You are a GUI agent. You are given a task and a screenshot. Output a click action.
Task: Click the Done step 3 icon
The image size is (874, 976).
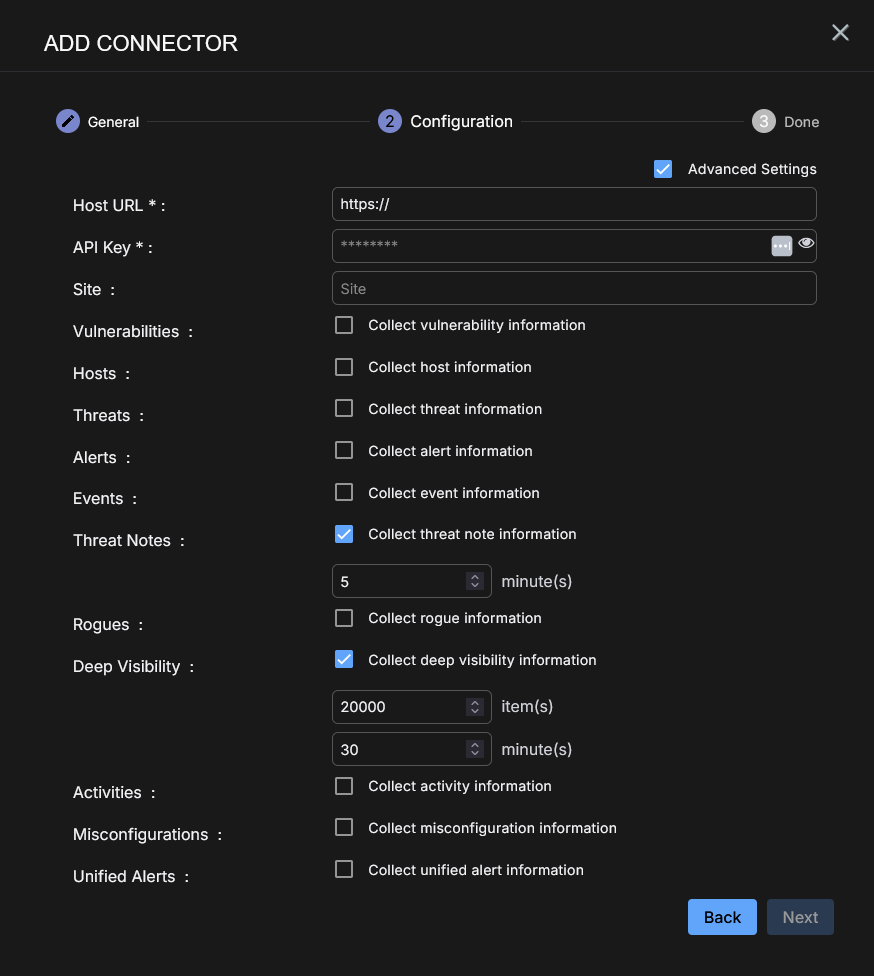(764, 121)
